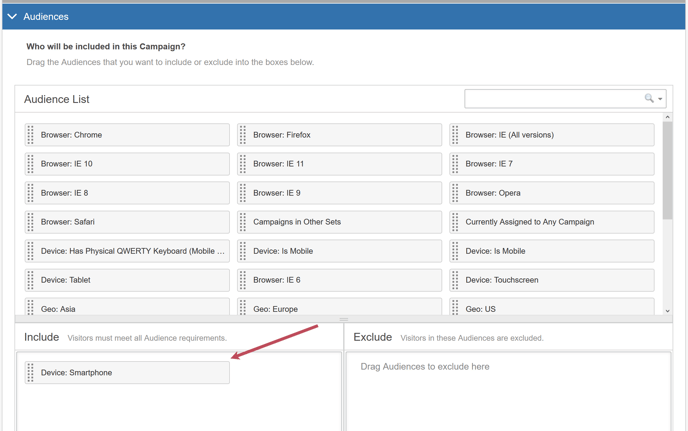Click the drag handle of Browser: IE 10
The width and height of the screenshot is (688, 431).
(30, 164)
